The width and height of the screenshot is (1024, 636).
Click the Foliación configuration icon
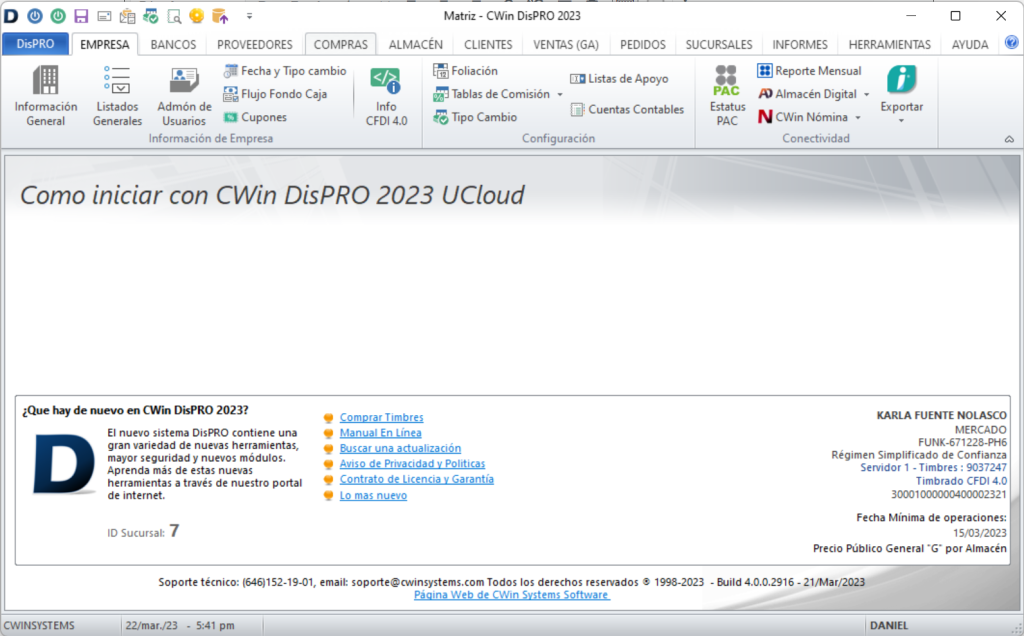(x=460, y=70)
